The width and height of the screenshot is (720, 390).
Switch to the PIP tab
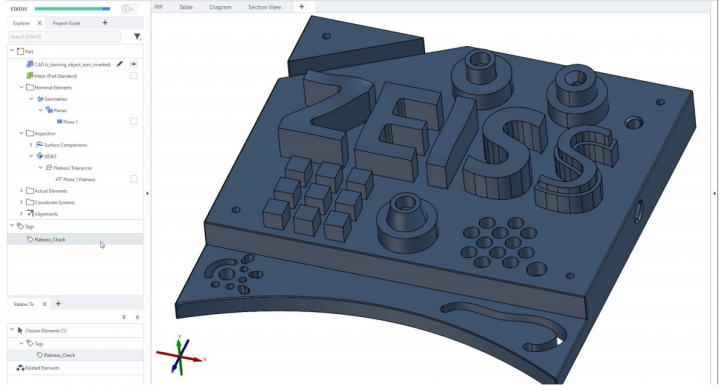pos(158,7)
